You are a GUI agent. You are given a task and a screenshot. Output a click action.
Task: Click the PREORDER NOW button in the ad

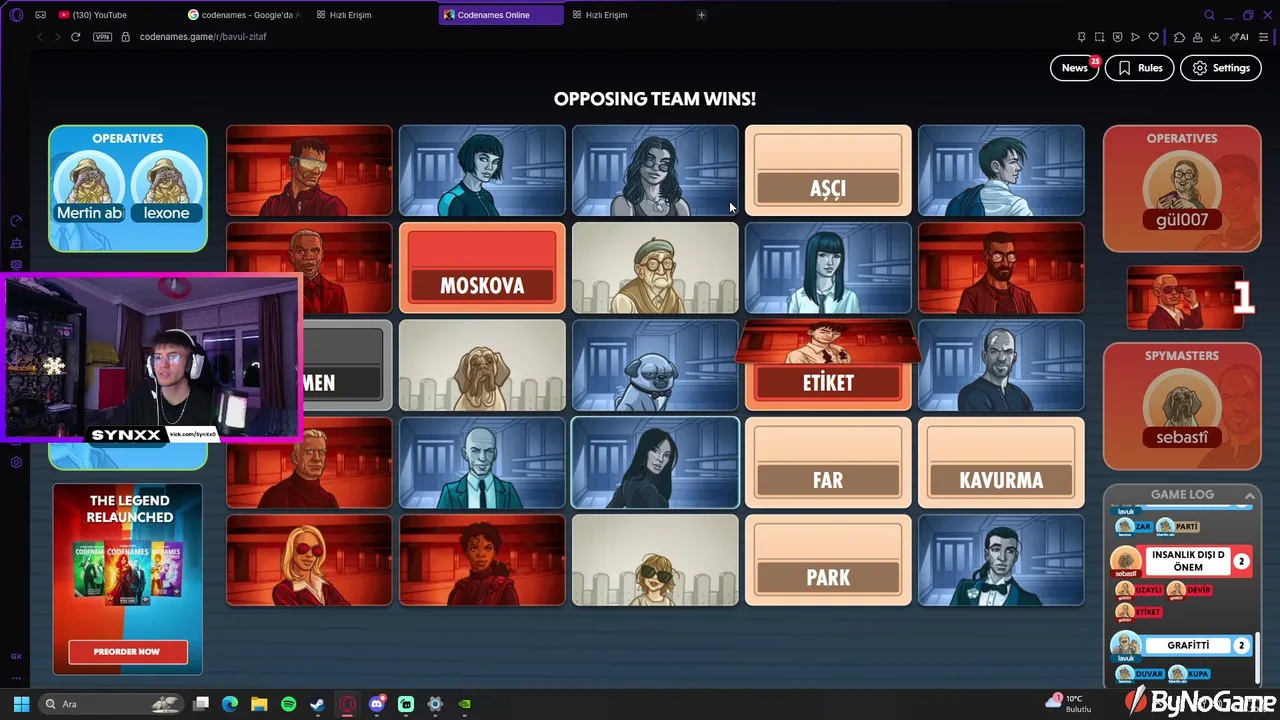pos(127,651)
